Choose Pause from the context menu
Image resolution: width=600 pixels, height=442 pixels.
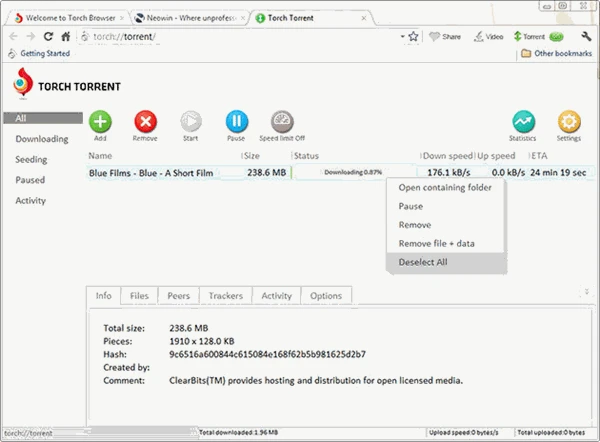(x=447, y=206)
